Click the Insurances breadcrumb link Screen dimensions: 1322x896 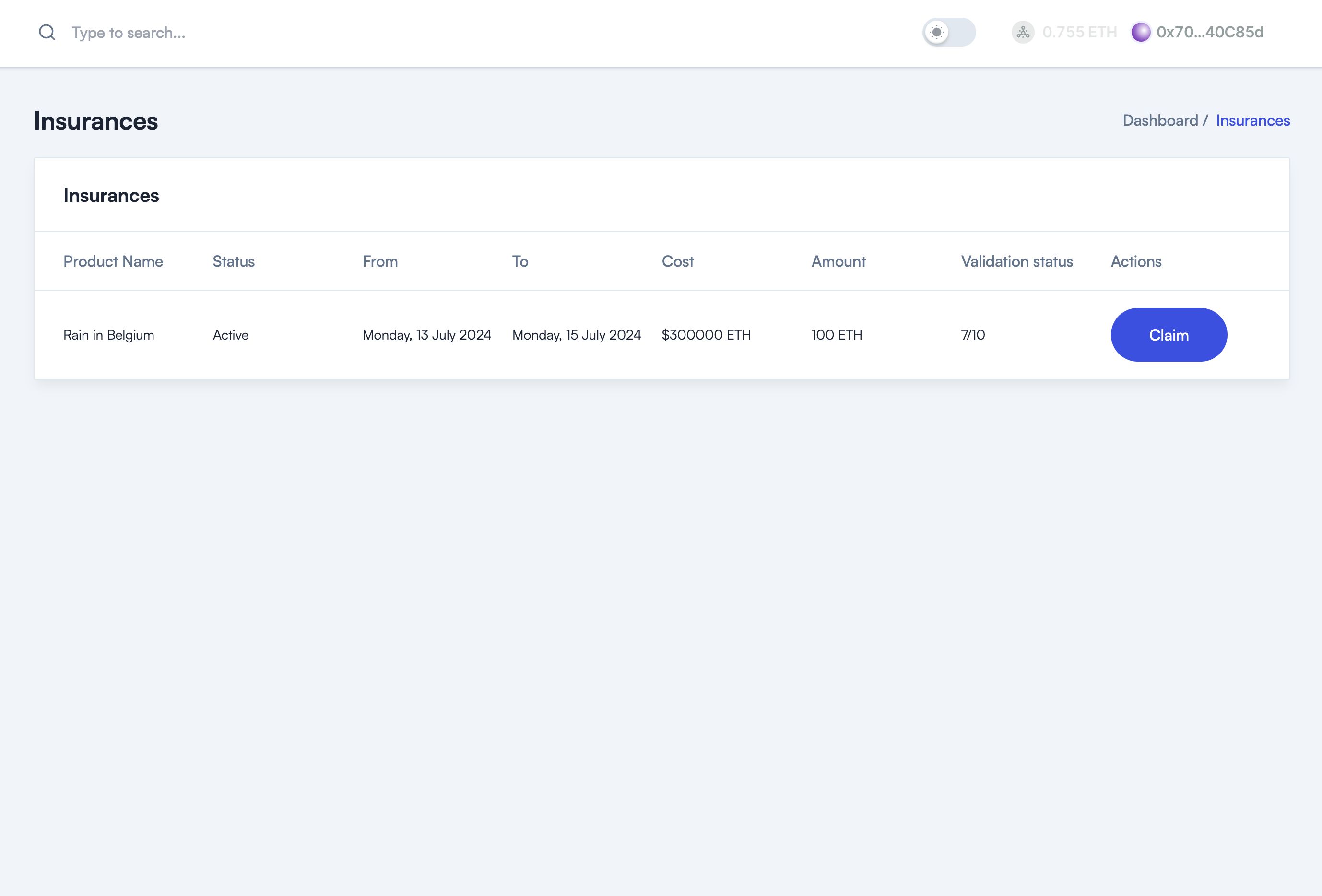[1252, 120]
